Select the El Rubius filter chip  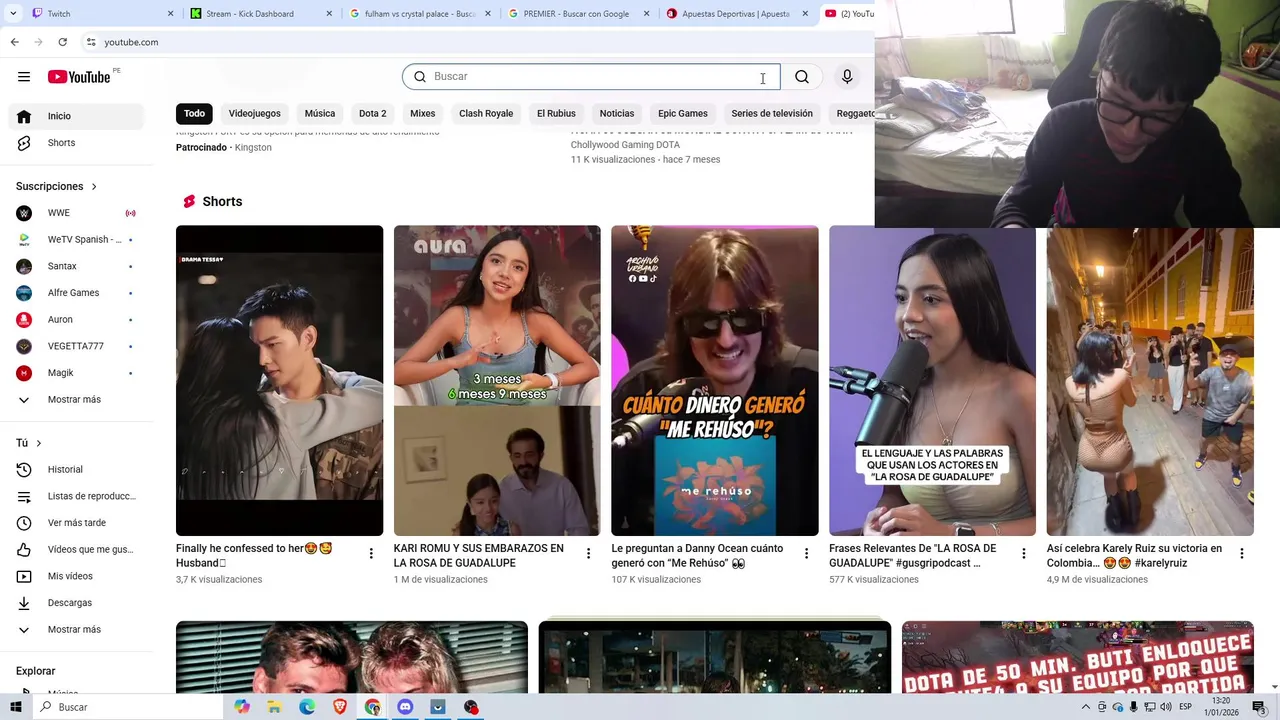[556, 113]
